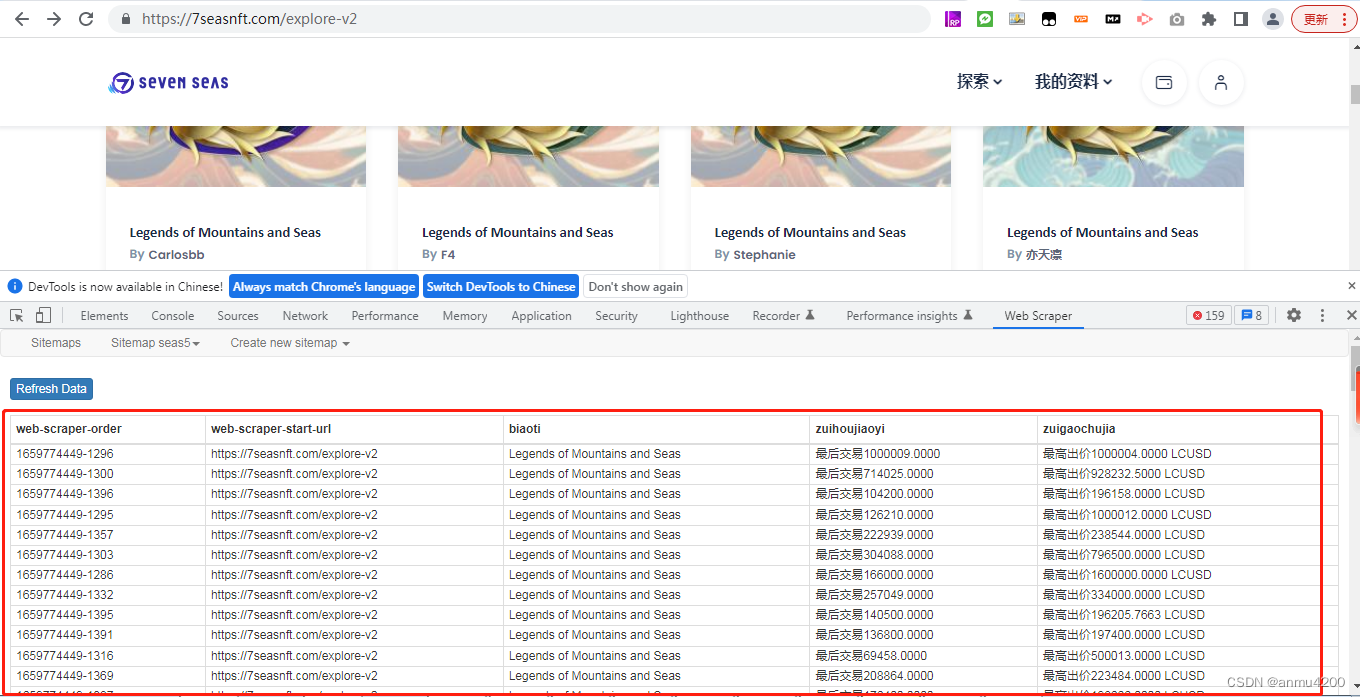
Task: Switch to the Security tab
Action: click(x=616, y=315)
